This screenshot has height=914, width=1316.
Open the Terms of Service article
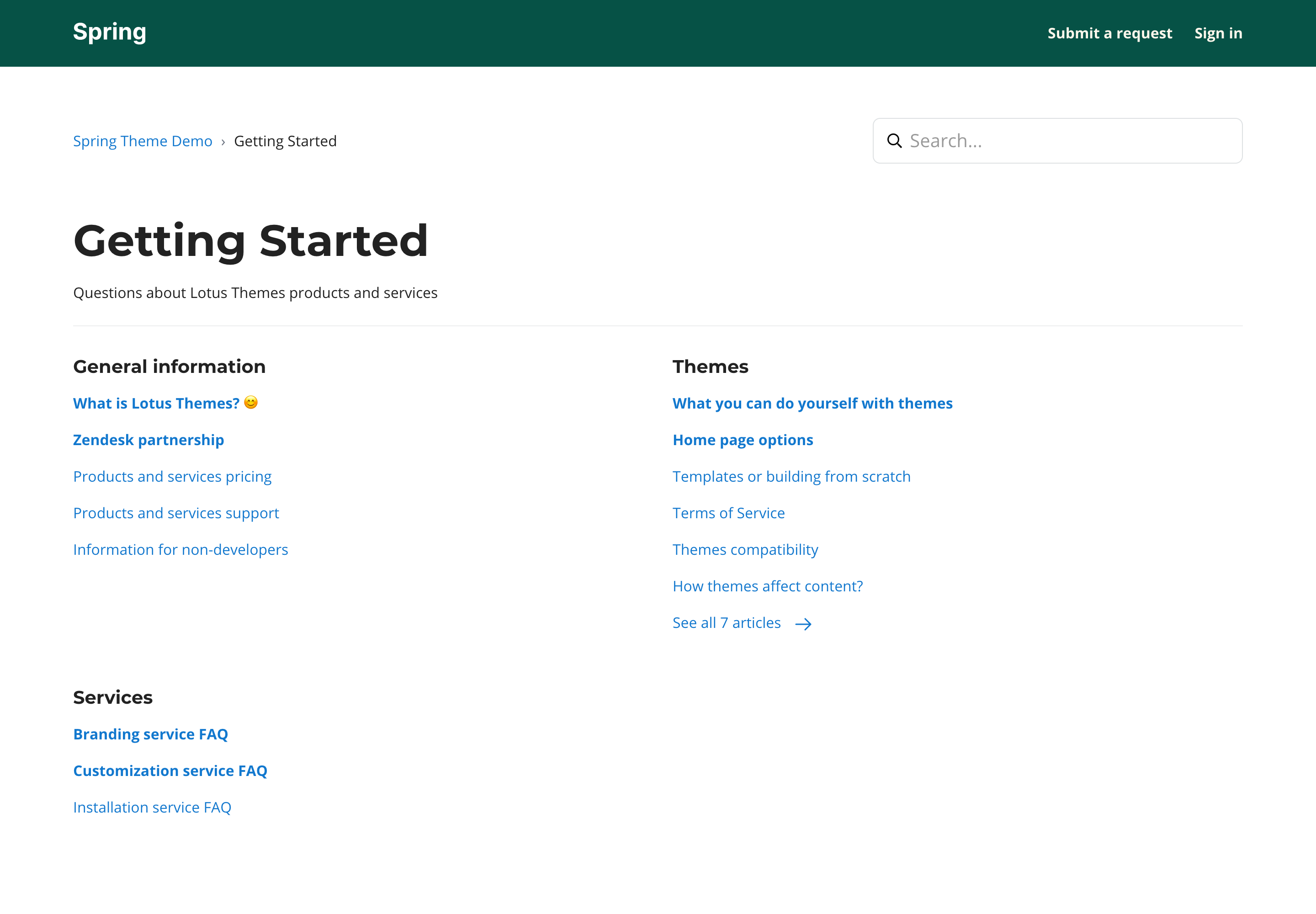coord(728,513)
